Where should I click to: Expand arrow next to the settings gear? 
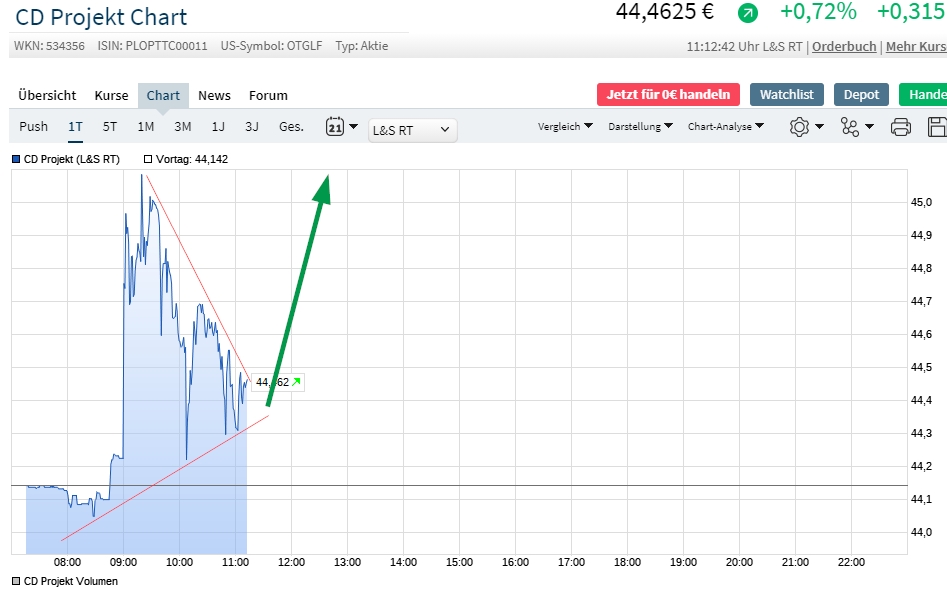tap(820, 126)
